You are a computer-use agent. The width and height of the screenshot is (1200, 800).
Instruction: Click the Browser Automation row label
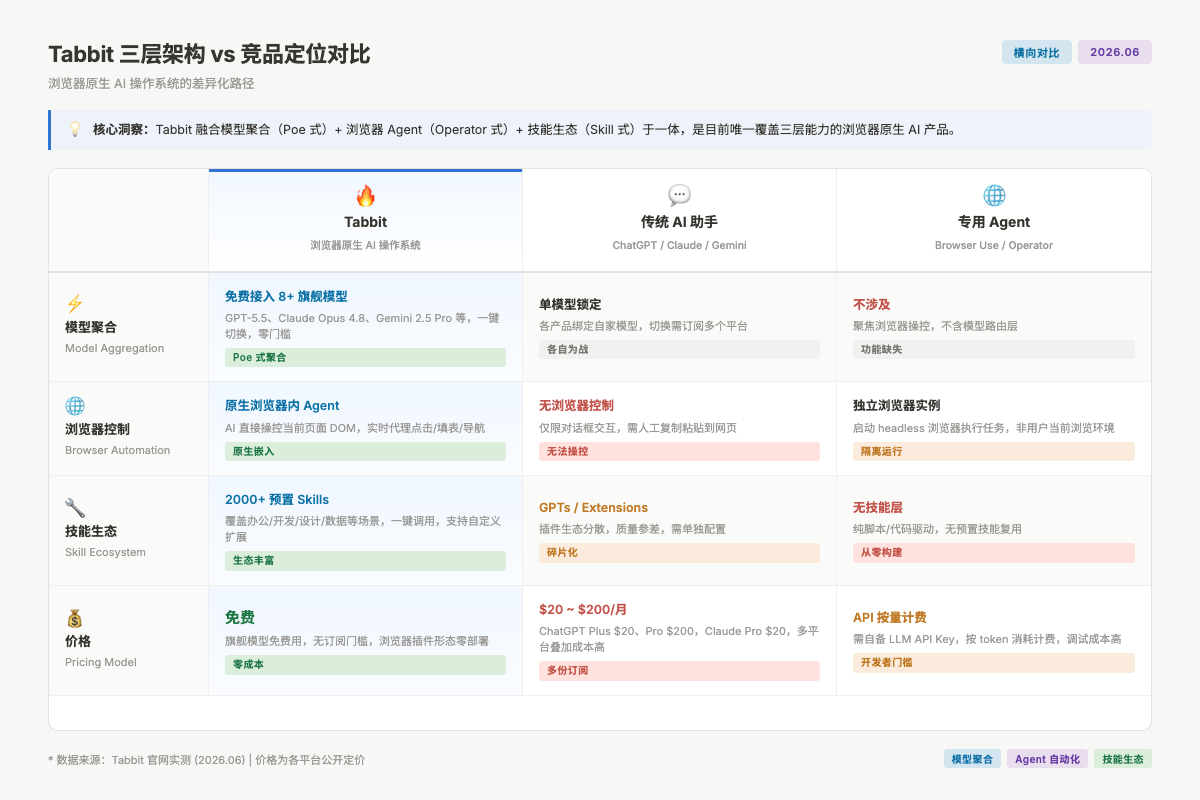pyautogui.click(x=118, y=451)
